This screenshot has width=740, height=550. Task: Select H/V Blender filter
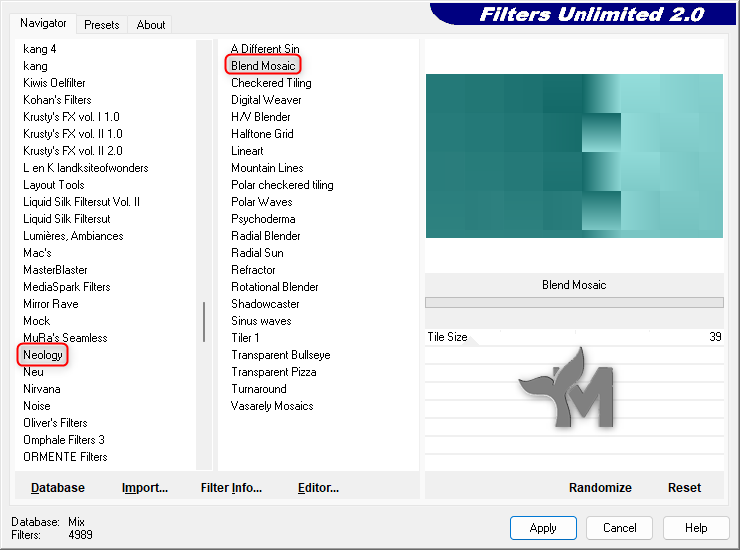tap(261, 117)
